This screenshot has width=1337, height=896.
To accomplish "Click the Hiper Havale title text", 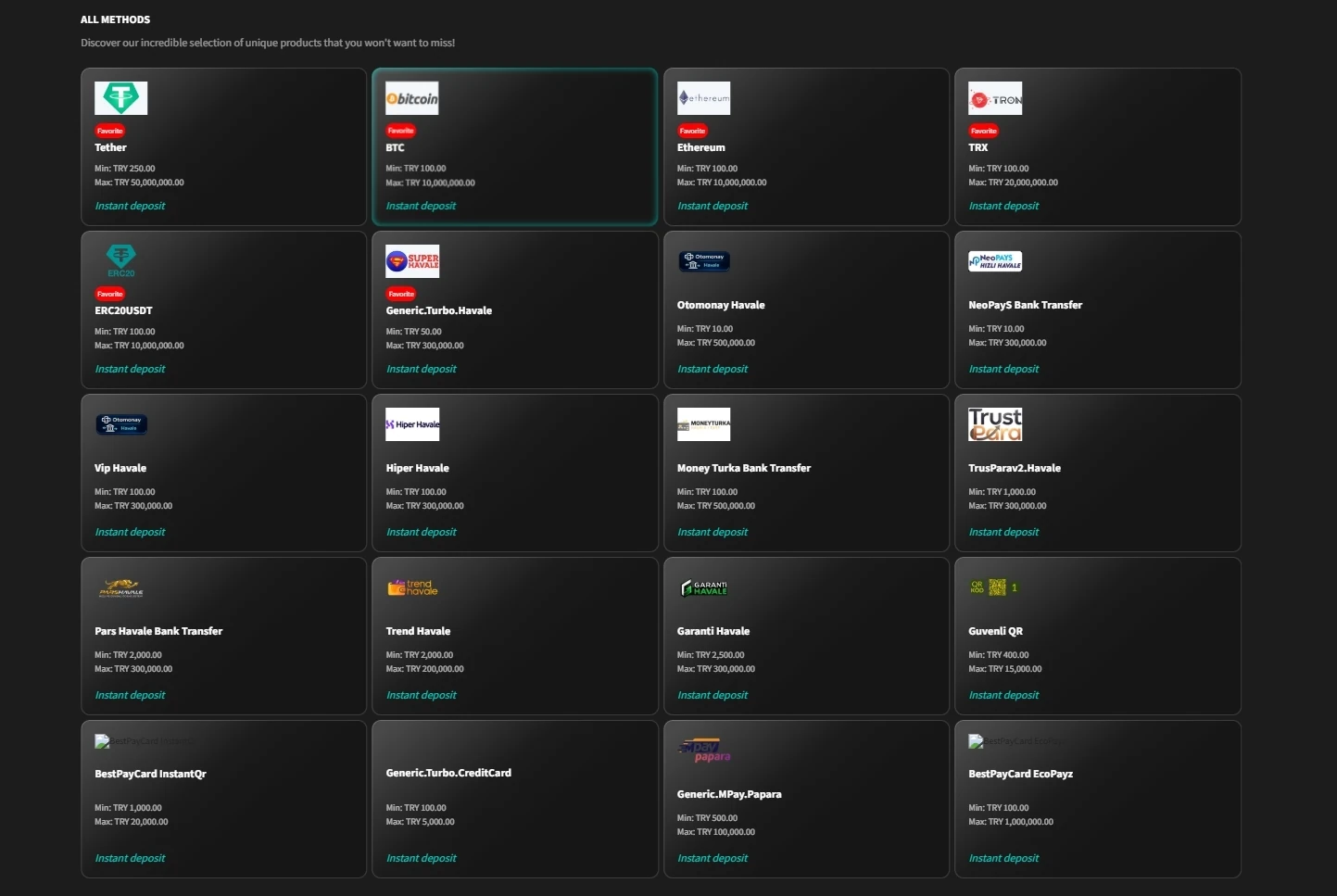I will (417, 468).
